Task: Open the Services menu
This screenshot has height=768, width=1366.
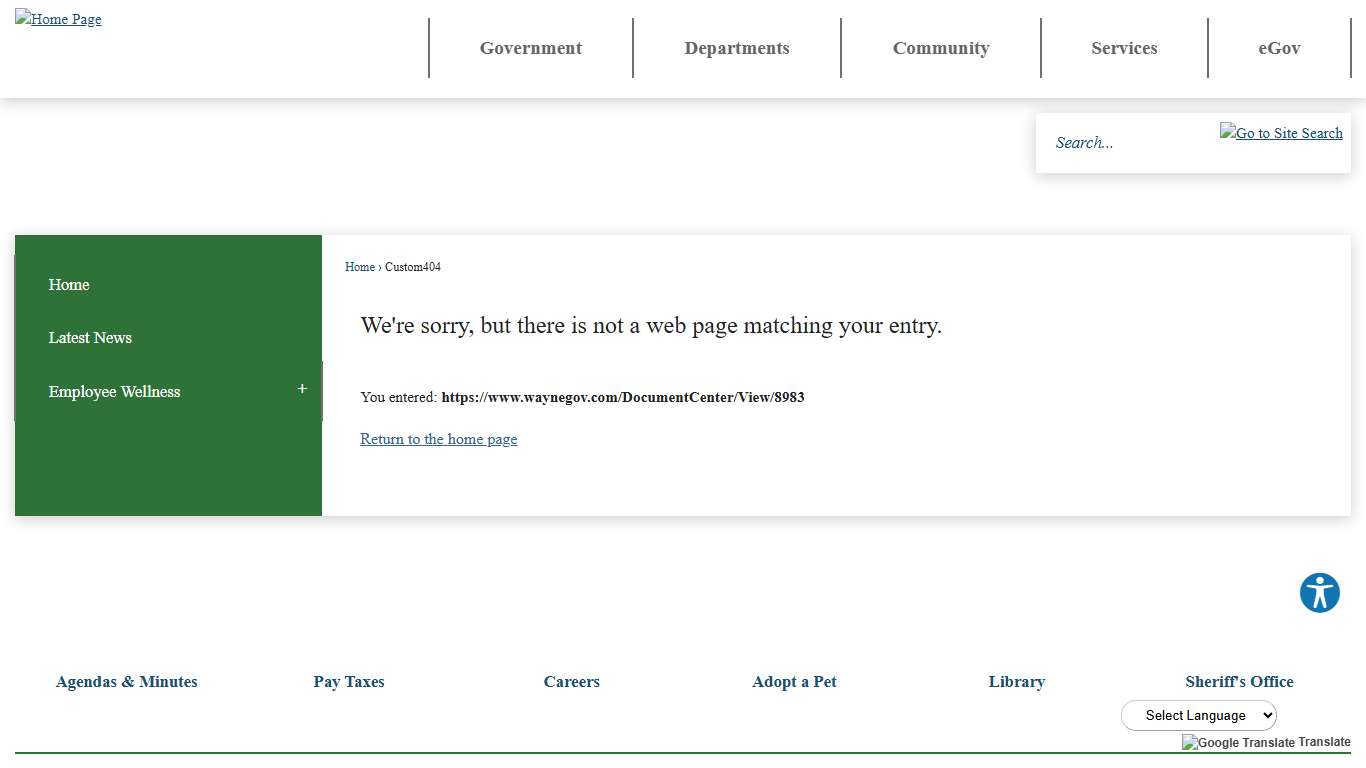Action: click(1124, 48)
